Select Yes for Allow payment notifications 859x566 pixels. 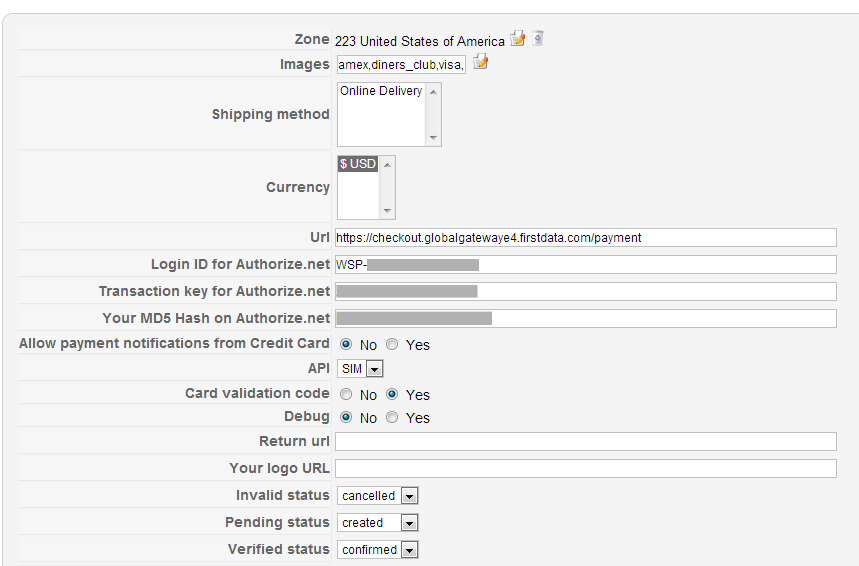392,345
